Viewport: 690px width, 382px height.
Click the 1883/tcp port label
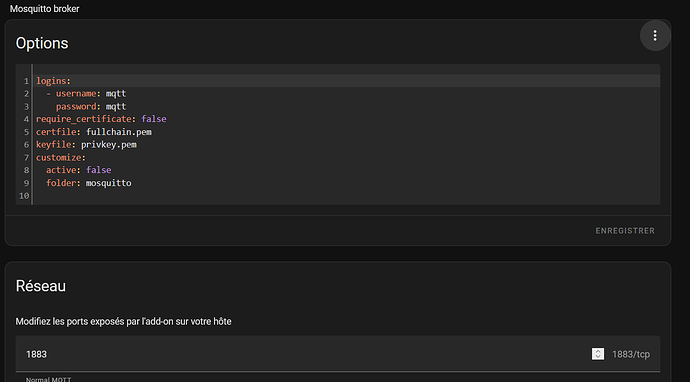[x=631, y=354]
